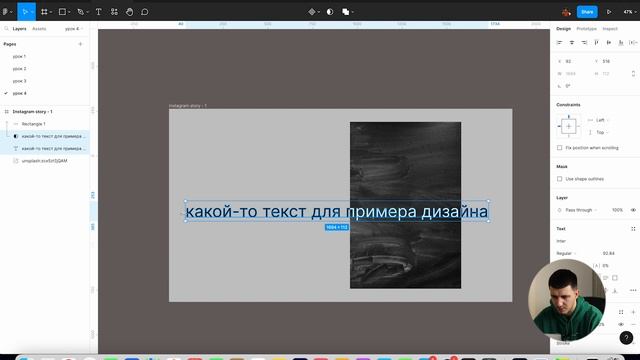
Task: Open Frame tool dropdown arrow
Action: pos(50,12)
